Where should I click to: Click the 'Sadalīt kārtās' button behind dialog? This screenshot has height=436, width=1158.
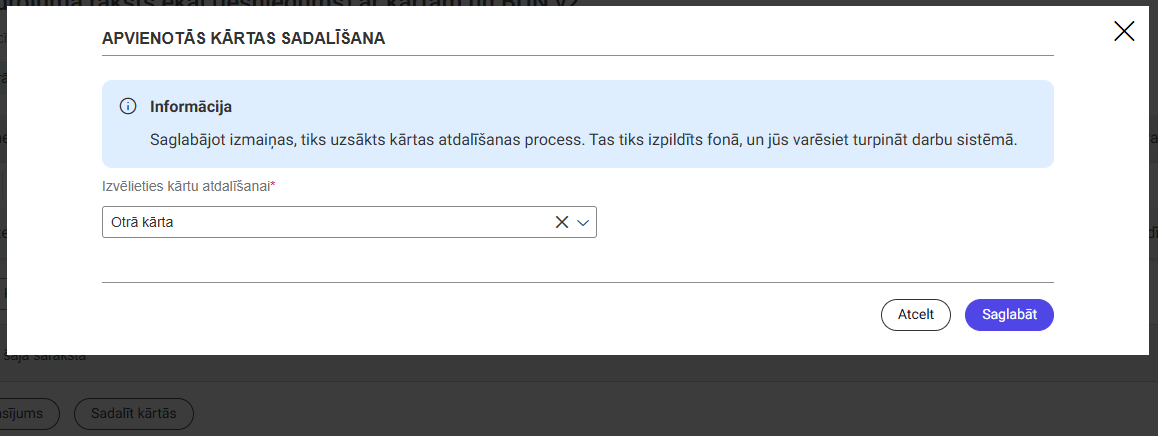[x=134, y=414]
